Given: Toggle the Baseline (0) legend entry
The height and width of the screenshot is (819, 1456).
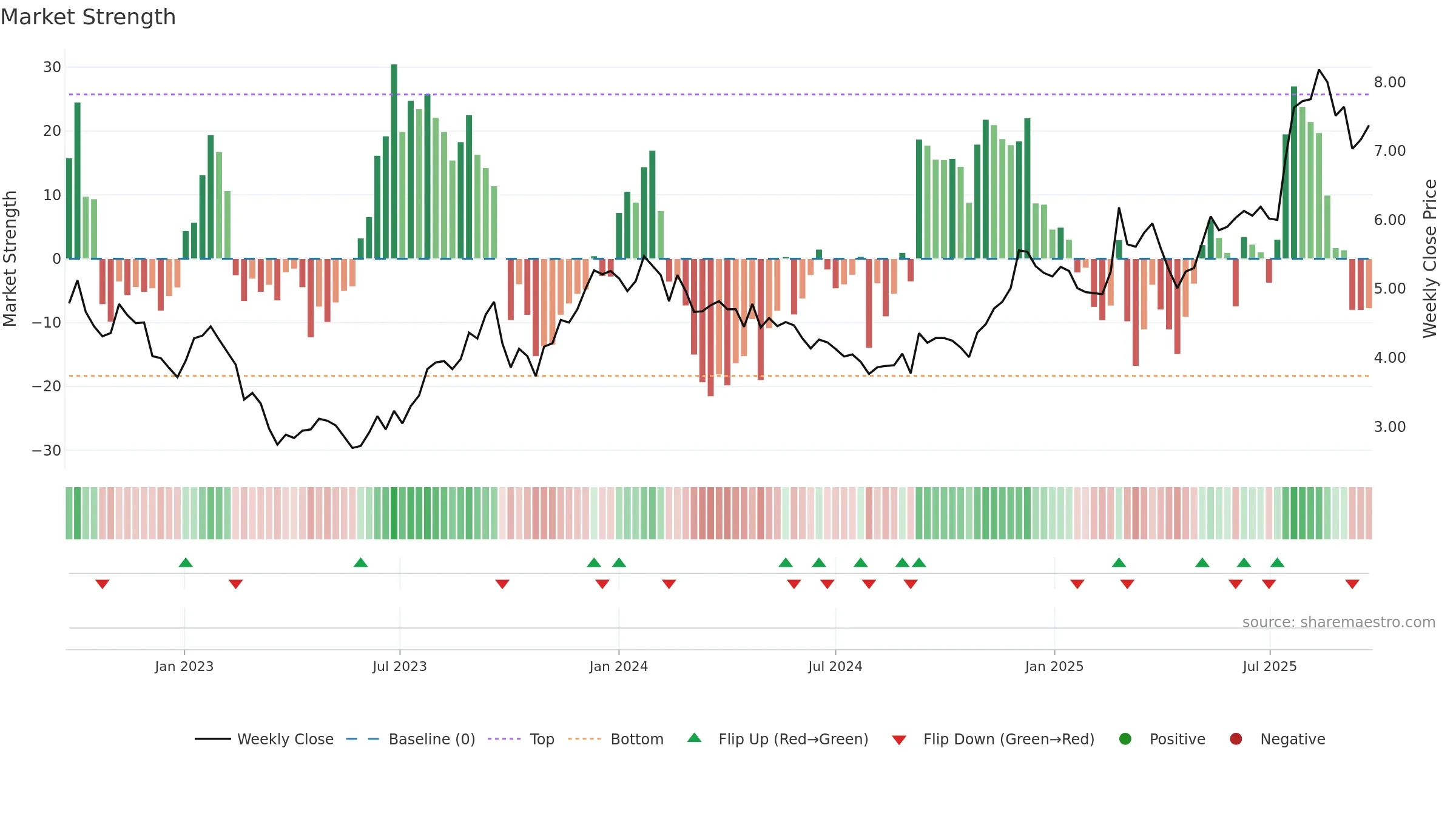Looking at the screenshot, I should (411, 739).
